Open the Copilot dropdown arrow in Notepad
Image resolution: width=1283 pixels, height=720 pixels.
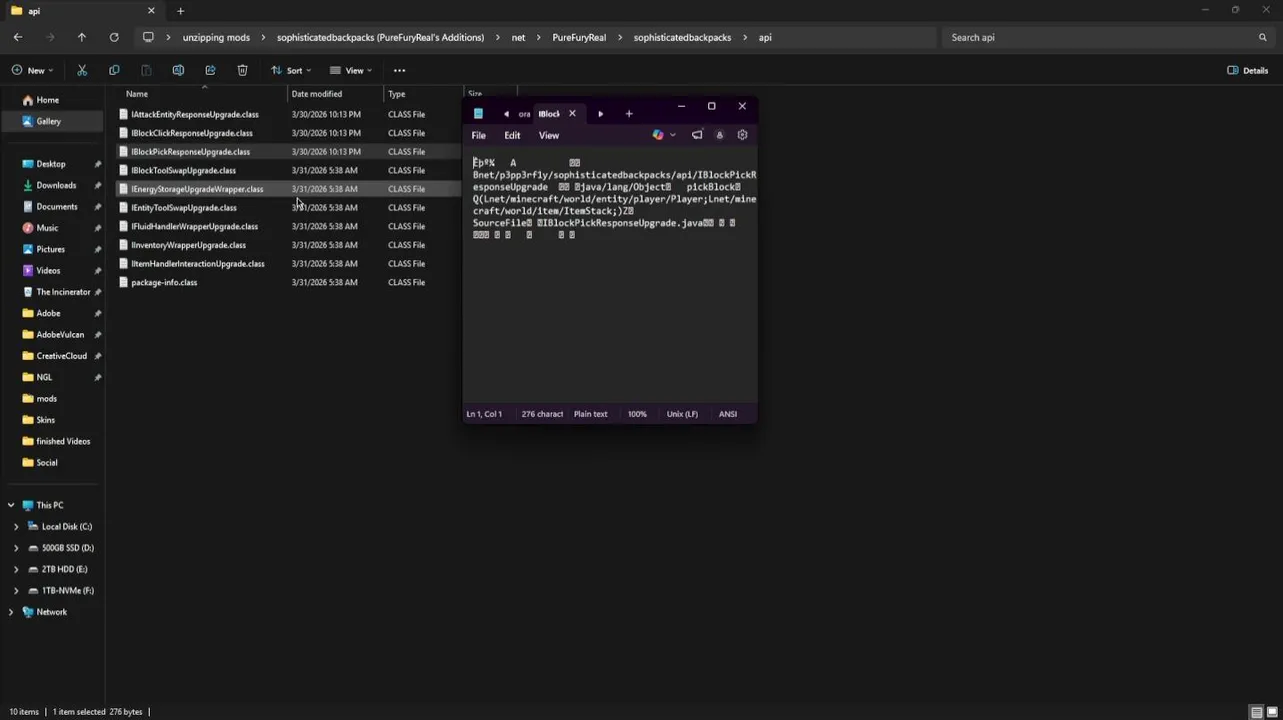(673, 135)
